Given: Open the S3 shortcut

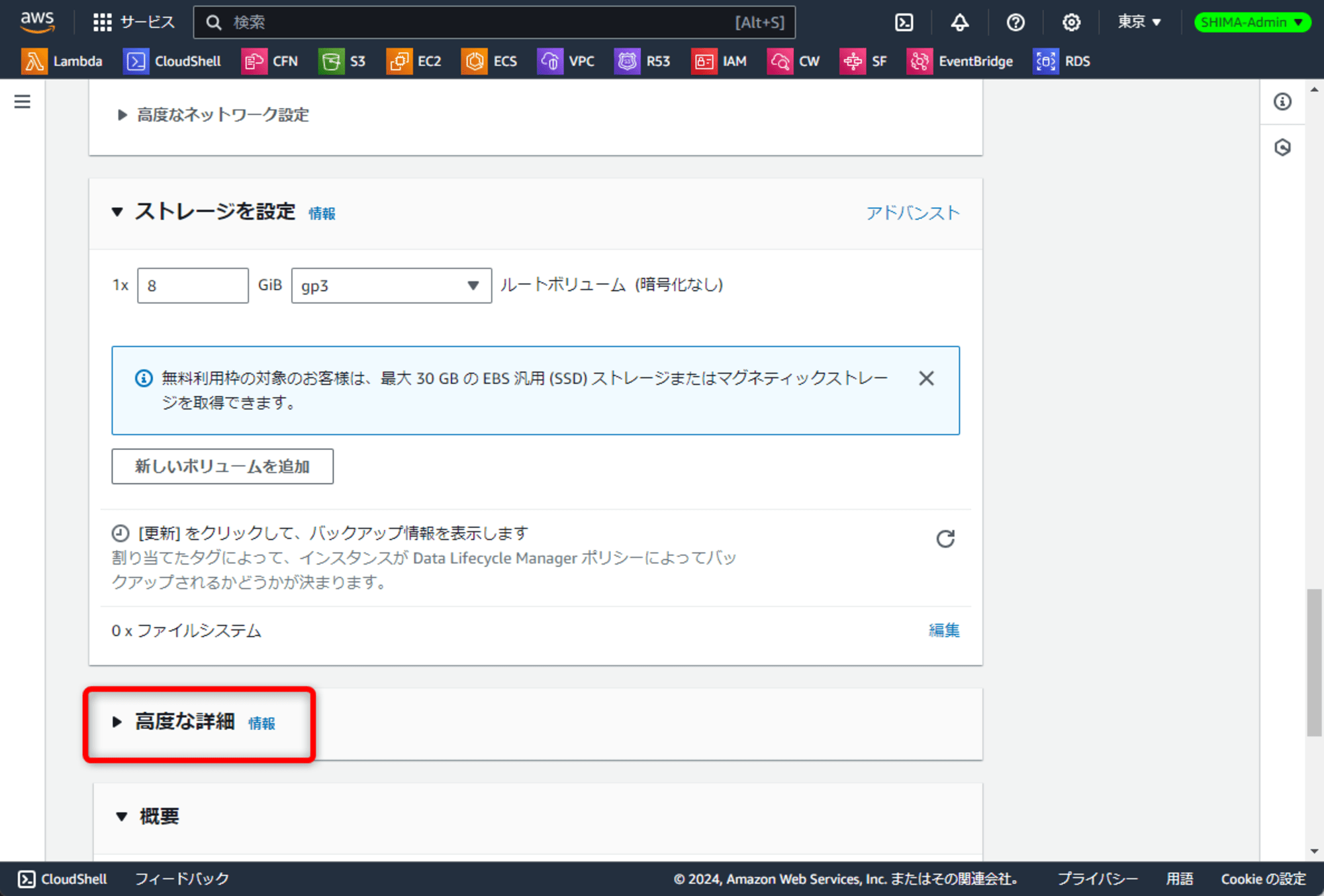Looking at the screenshot, I should (x=342, y=62).
